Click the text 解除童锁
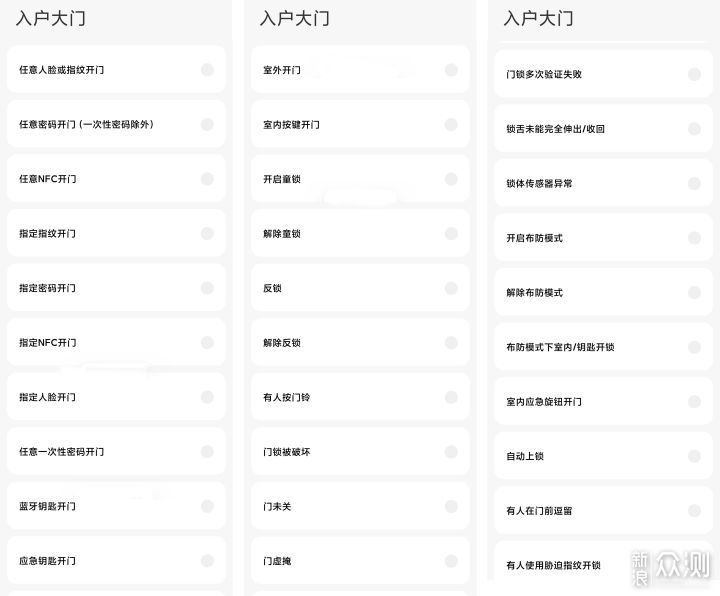The height and width of the screenshot is (596, 720). click(282, 233)
